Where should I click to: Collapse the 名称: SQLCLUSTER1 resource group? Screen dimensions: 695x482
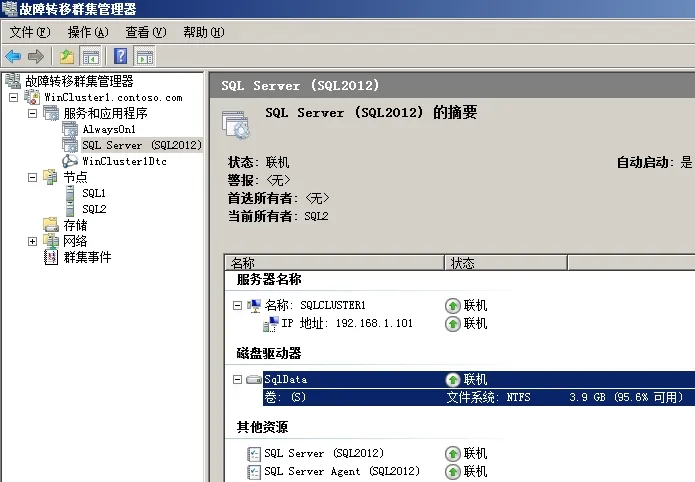point(238,306)
